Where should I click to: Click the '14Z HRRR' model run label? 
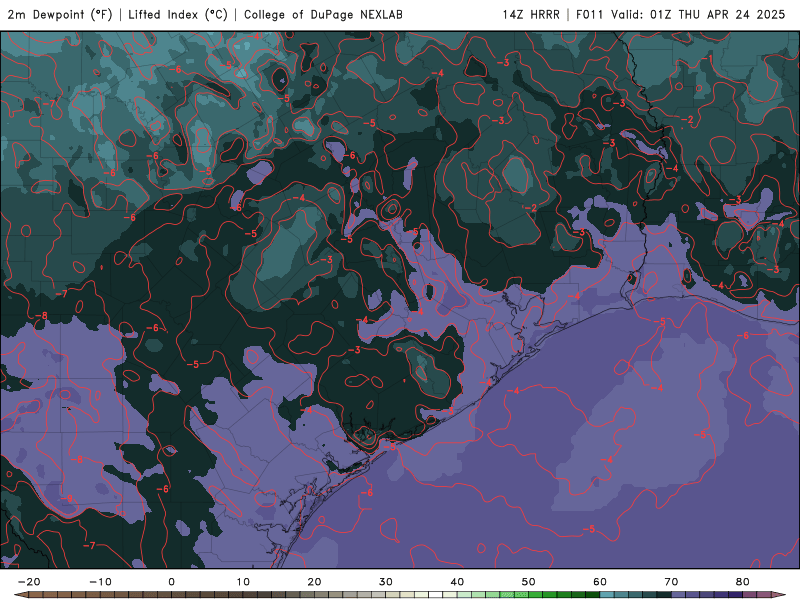(531, 15)
